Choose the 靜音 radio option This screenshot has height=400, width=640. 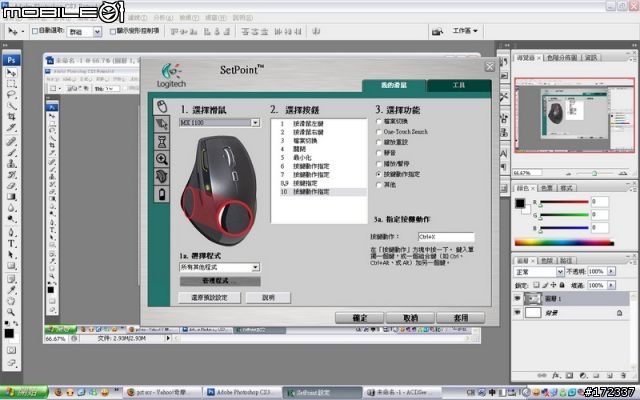(379, 153)
